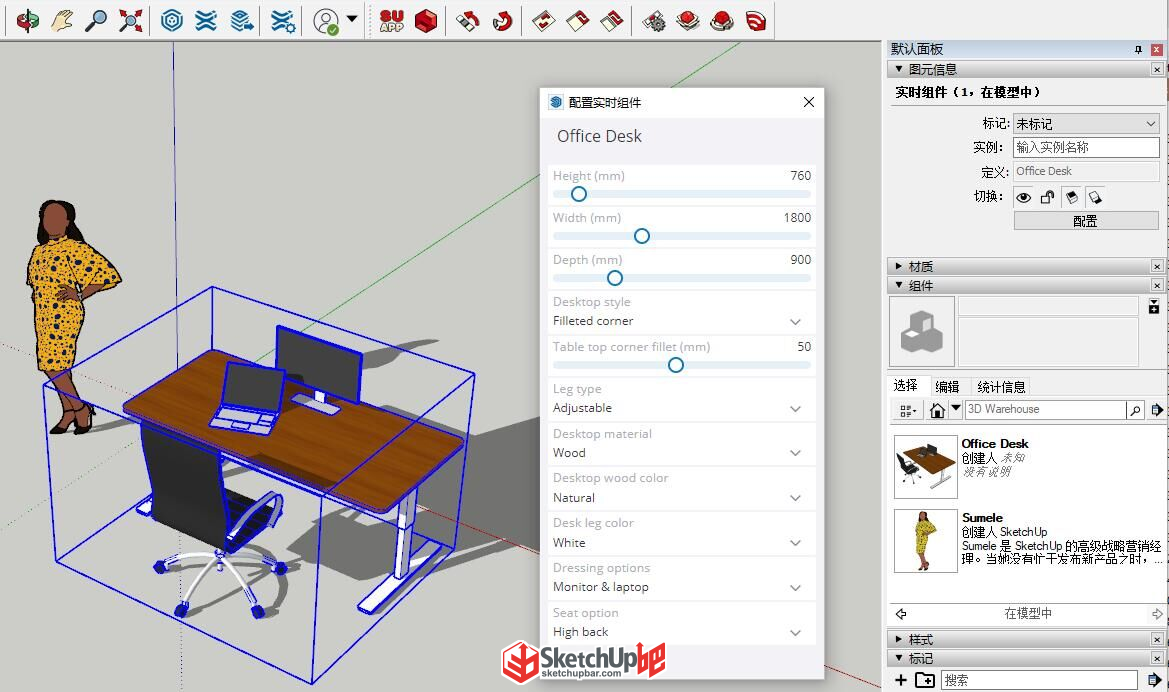Click the SU APP plugin icon
This screenshot has width=1169, height=692.
coord(391,20)
